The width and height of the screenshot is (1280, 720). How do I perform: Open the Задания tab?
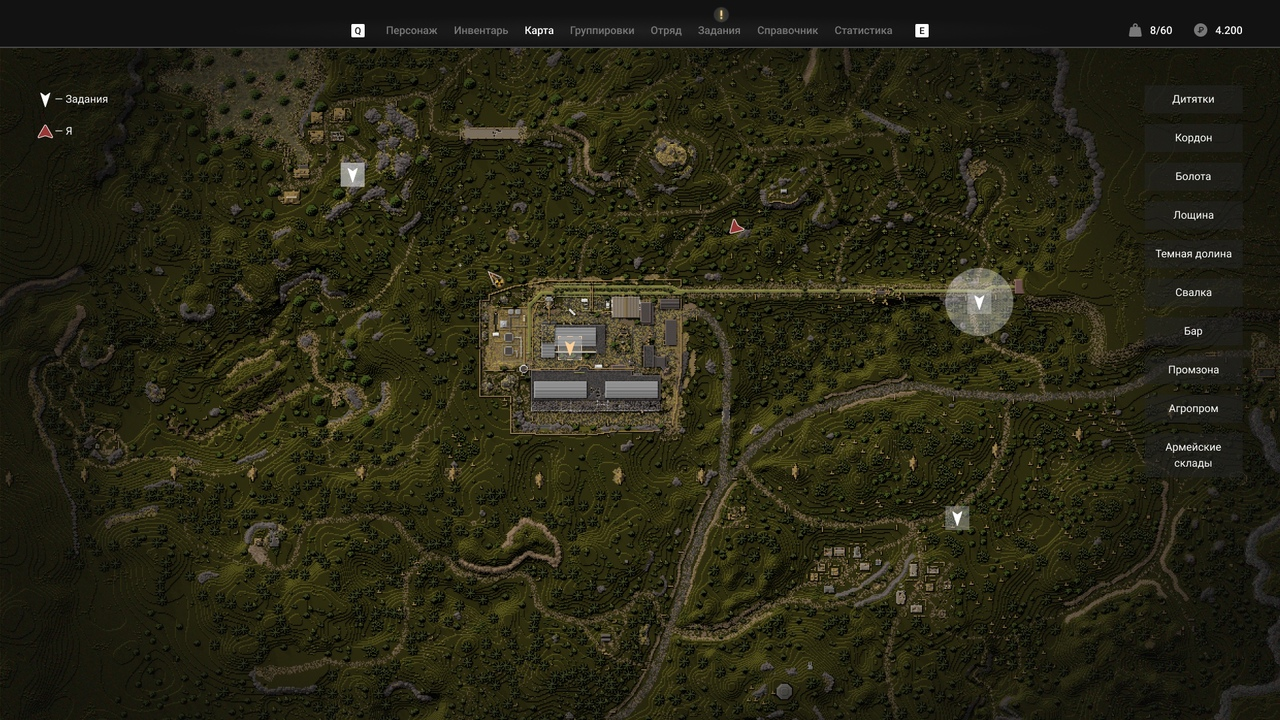tap(719, 30)
